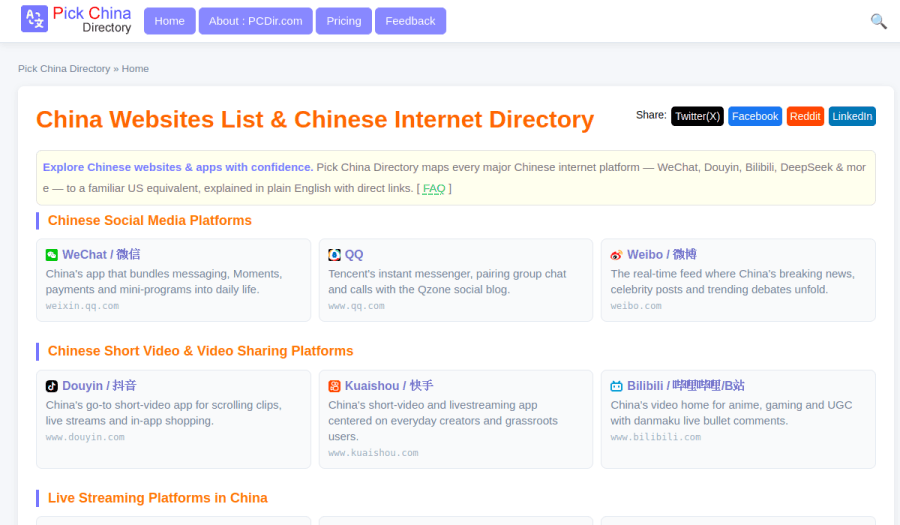The width and height of the screenshot is (900, 525).
Task: Click the WeChat green icon
Action: click(52, 255)
